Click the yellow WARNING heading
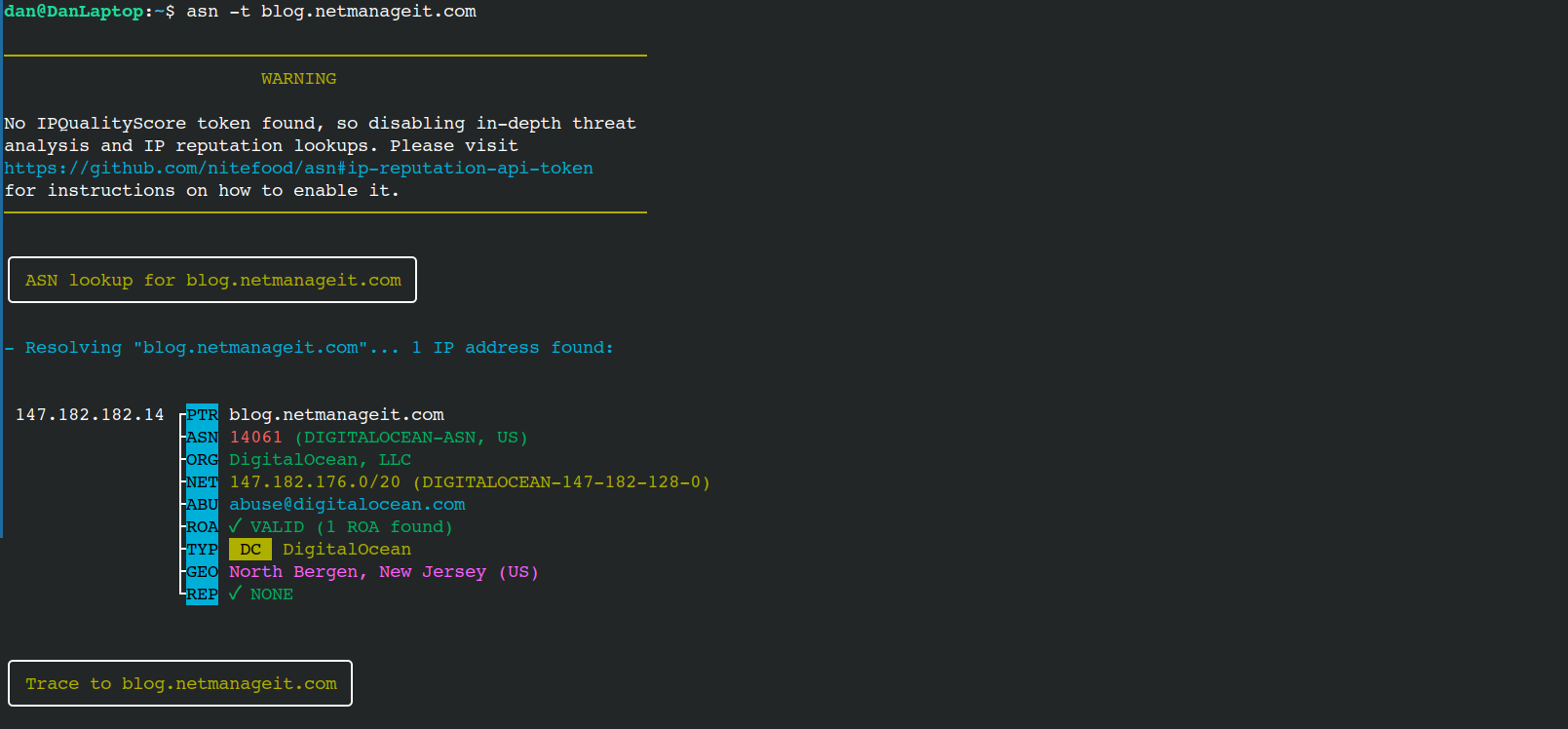The image size is (1568, 729). click(298, 79)
